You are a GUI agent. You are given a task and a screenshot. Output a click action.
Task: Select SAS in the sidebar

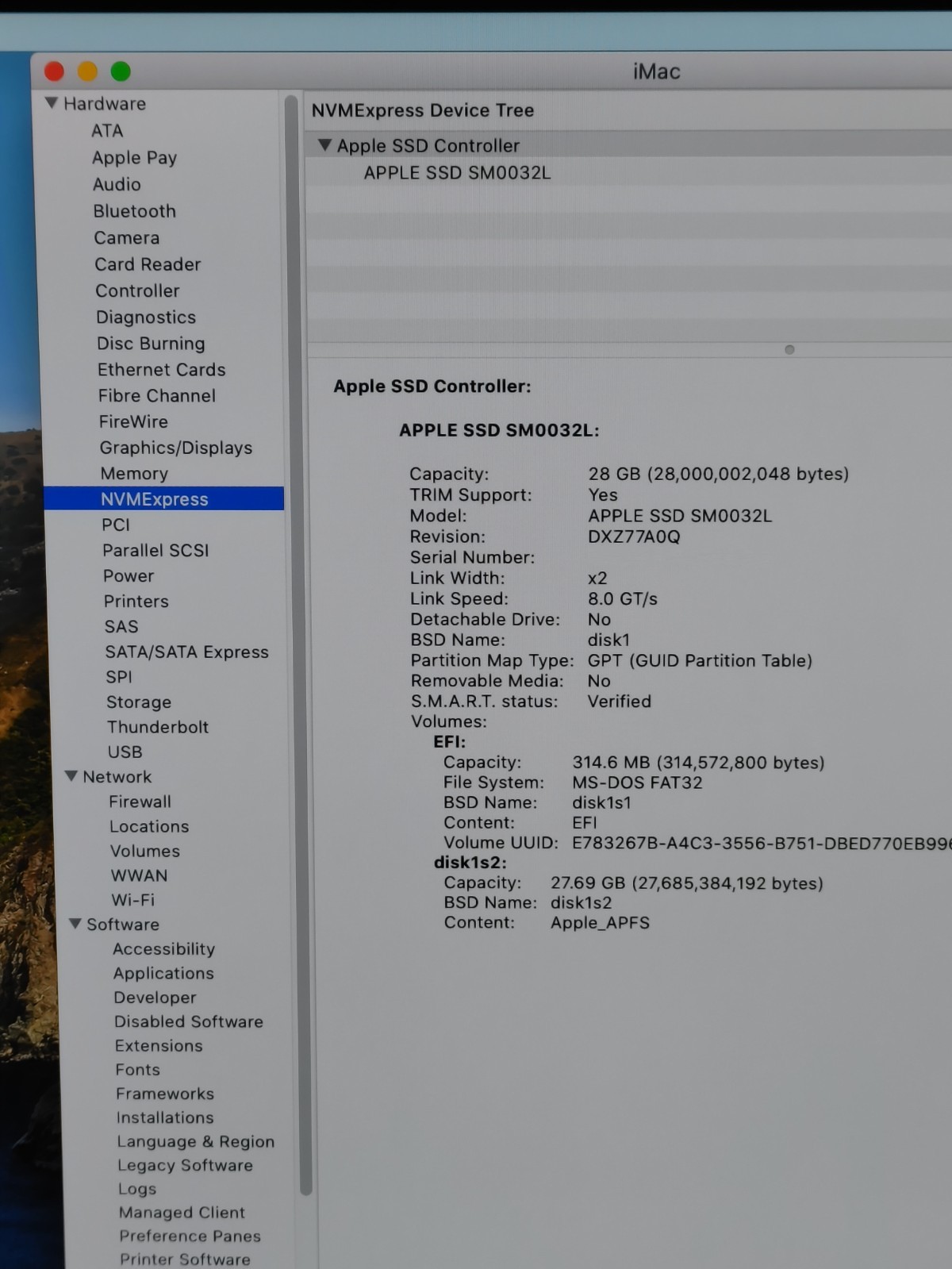pos(121,627)
